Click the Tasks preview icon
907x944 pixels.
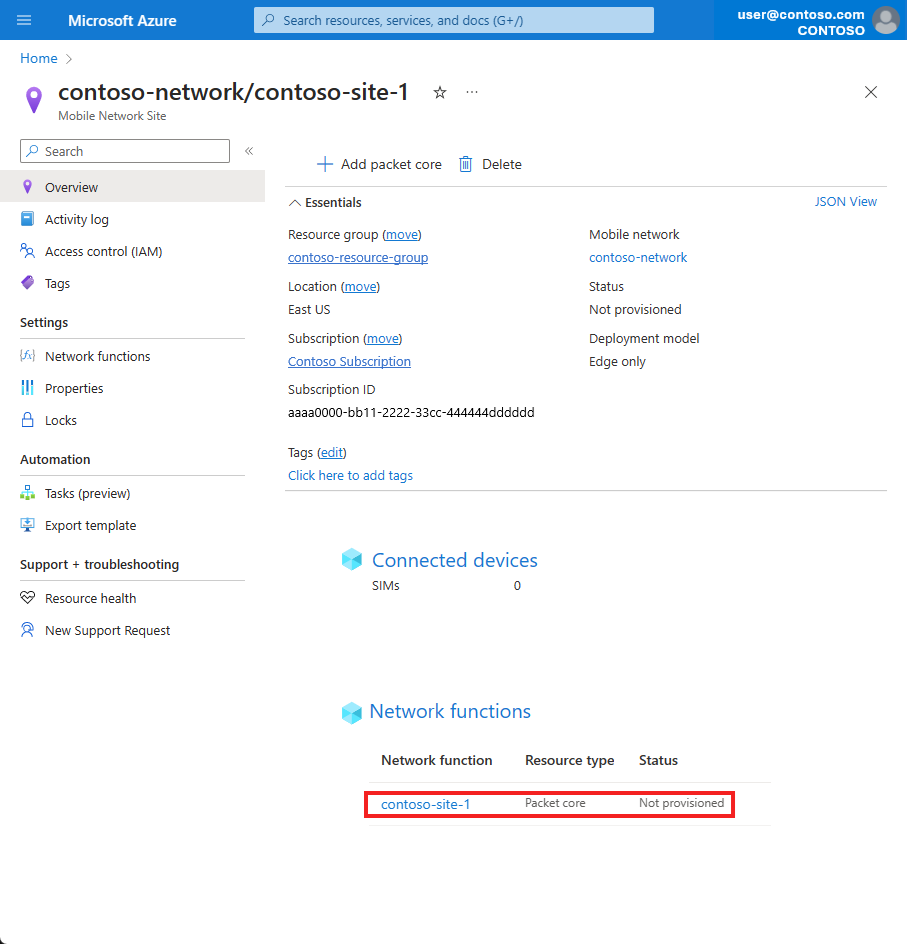coord(28,492)
